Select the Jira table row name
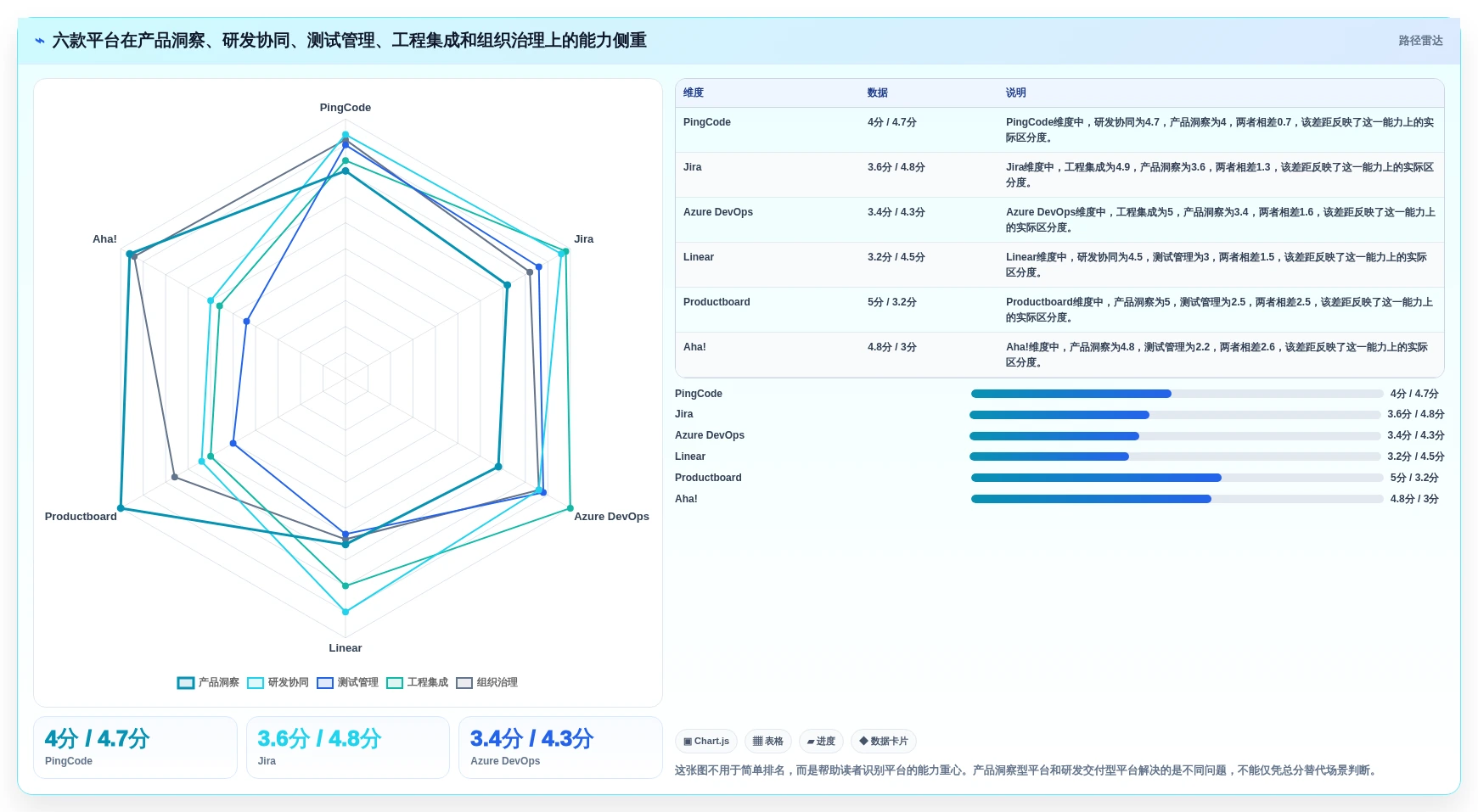This screenshot has width=1478, height=812. coord(693,167)
